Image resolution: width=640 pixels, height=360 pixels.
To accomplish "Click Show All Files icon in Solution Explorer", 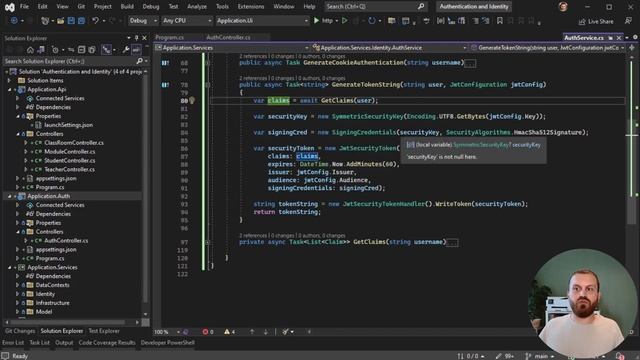I will pos(92,50).
